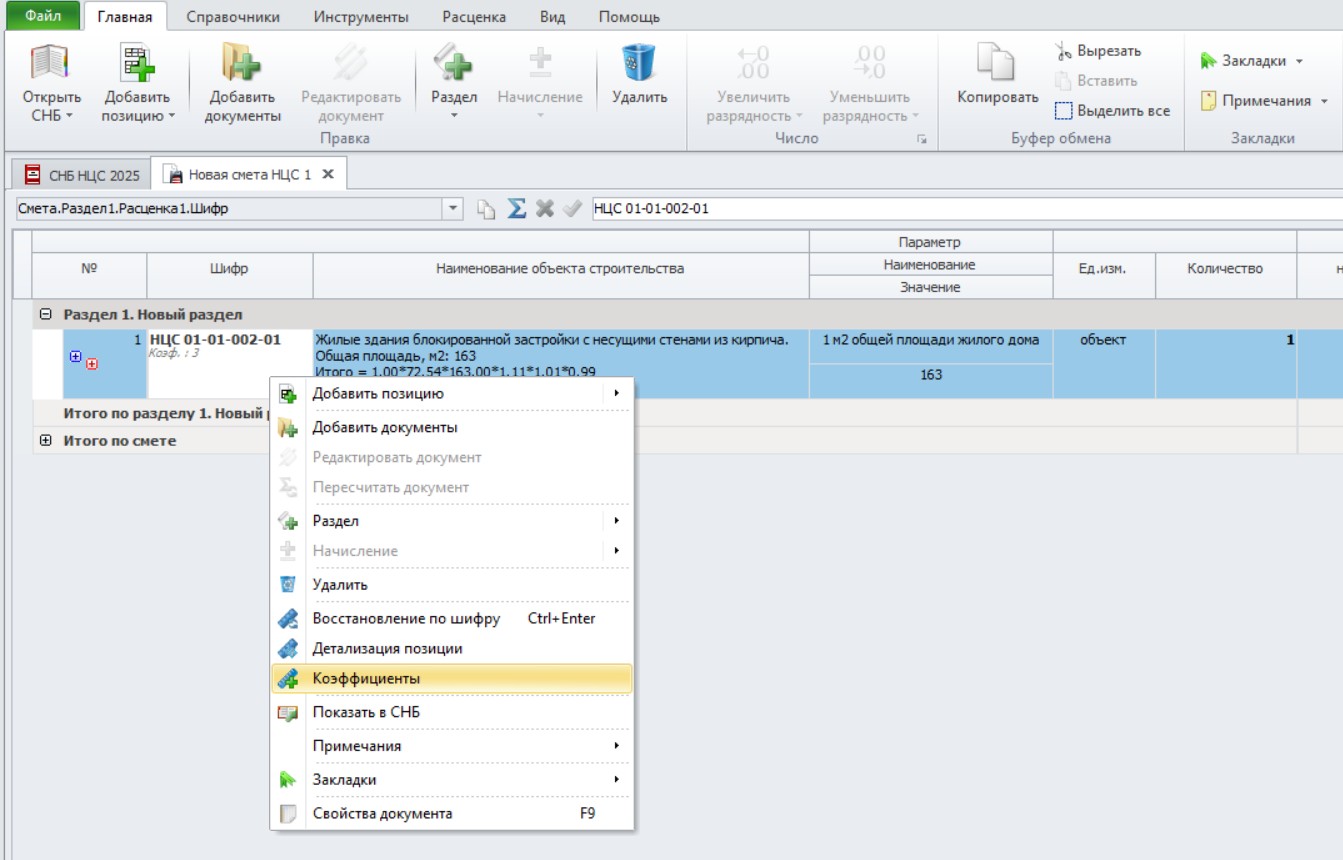
Task: Switch to the Справочники ribbon tab
Action: click(233, 17)
